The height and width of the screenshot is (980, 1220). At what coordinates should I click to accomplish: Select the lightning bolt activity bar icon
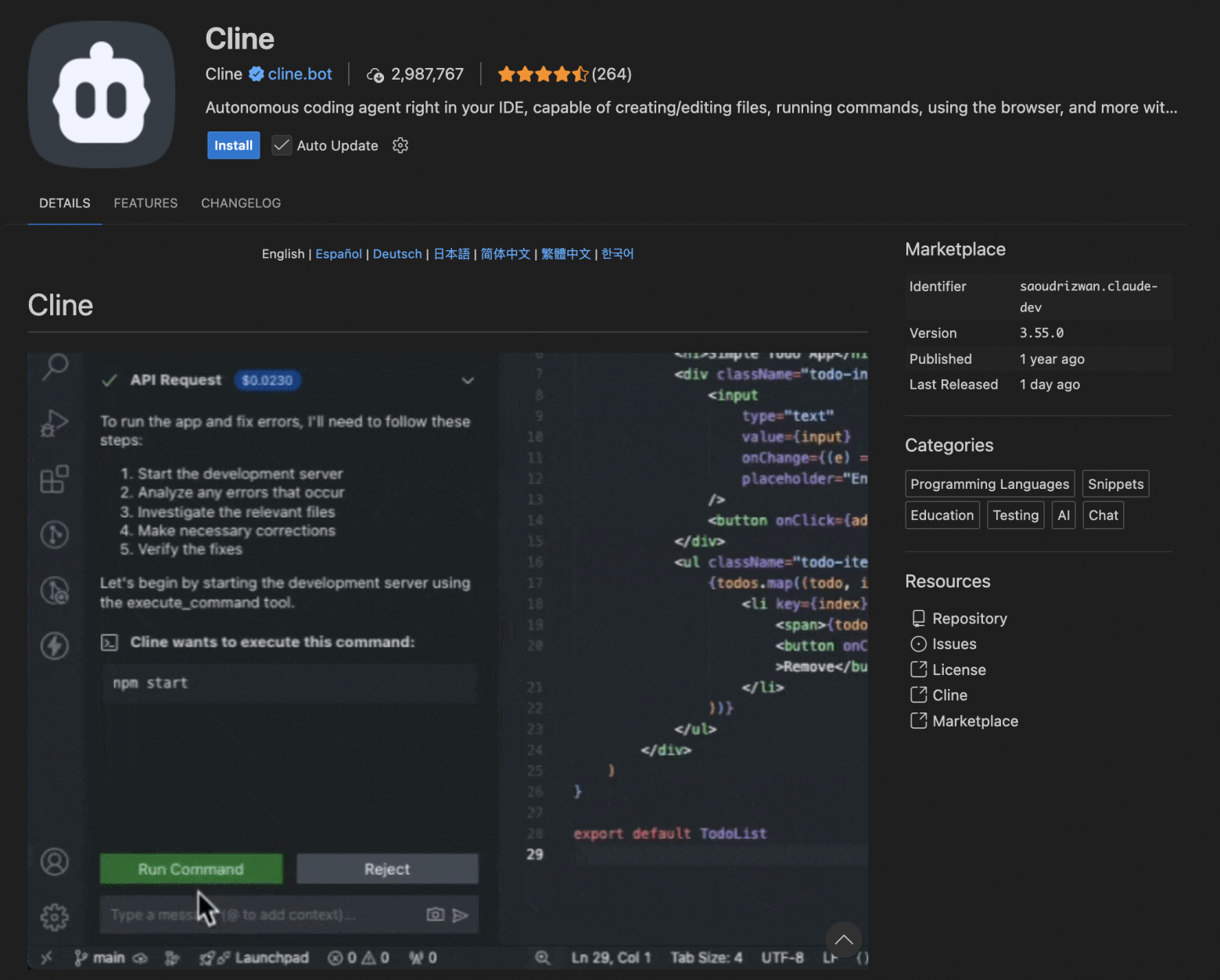tap(55, 645)
